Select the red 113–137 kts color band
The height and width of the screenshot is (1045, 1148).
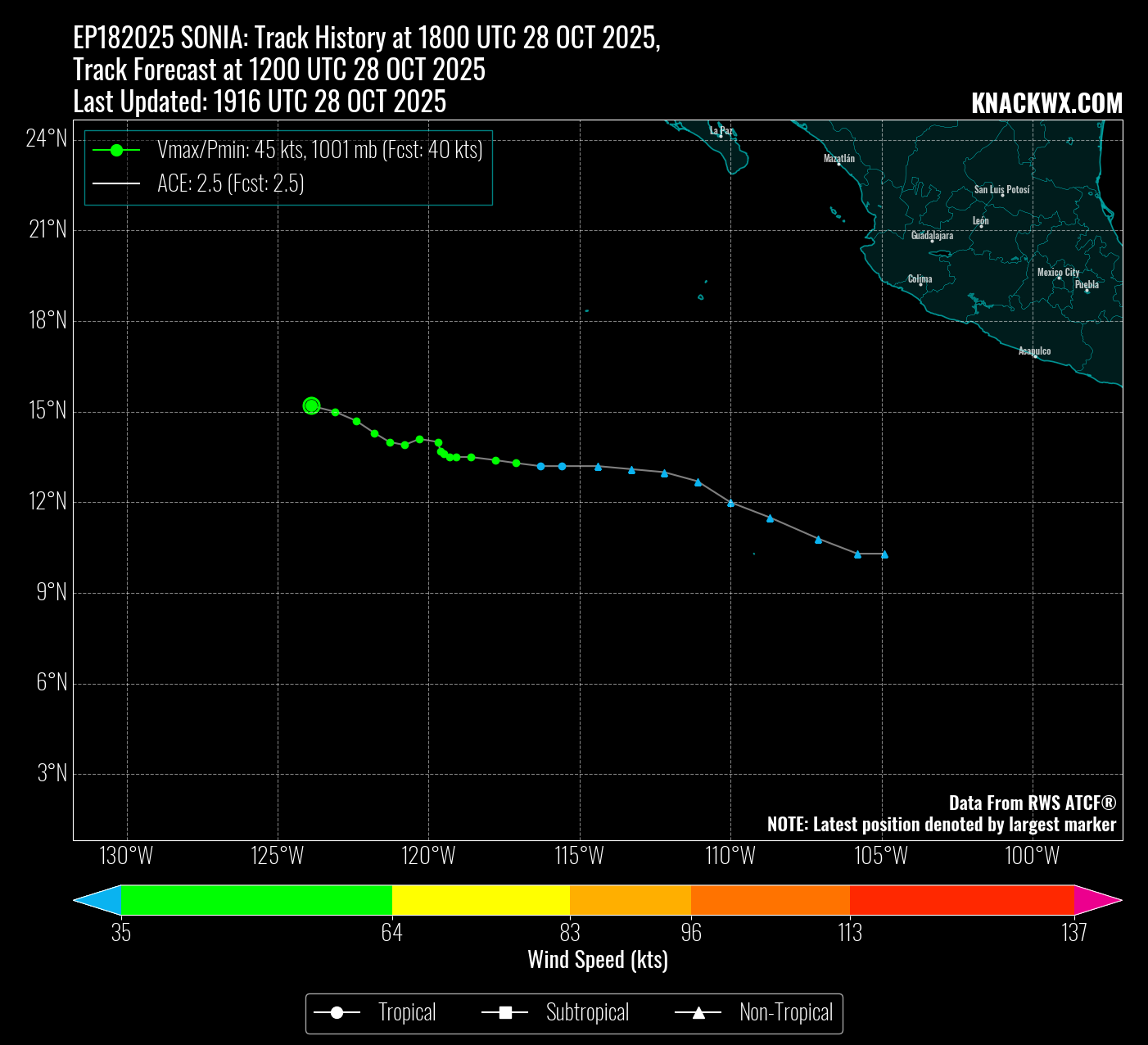[961, 900]
